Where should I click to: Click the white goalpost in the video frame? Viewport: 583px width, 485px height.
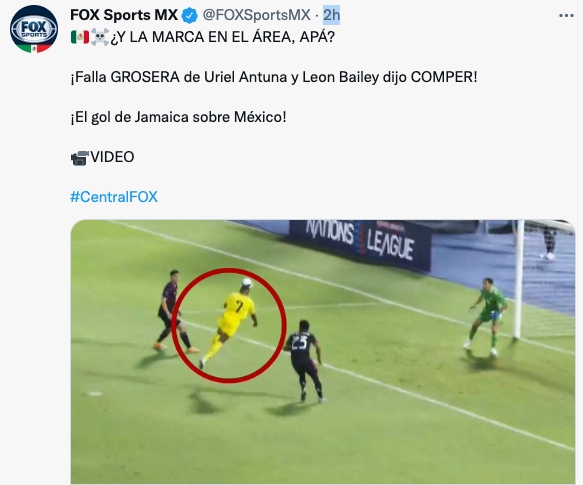tap(518, 279)
